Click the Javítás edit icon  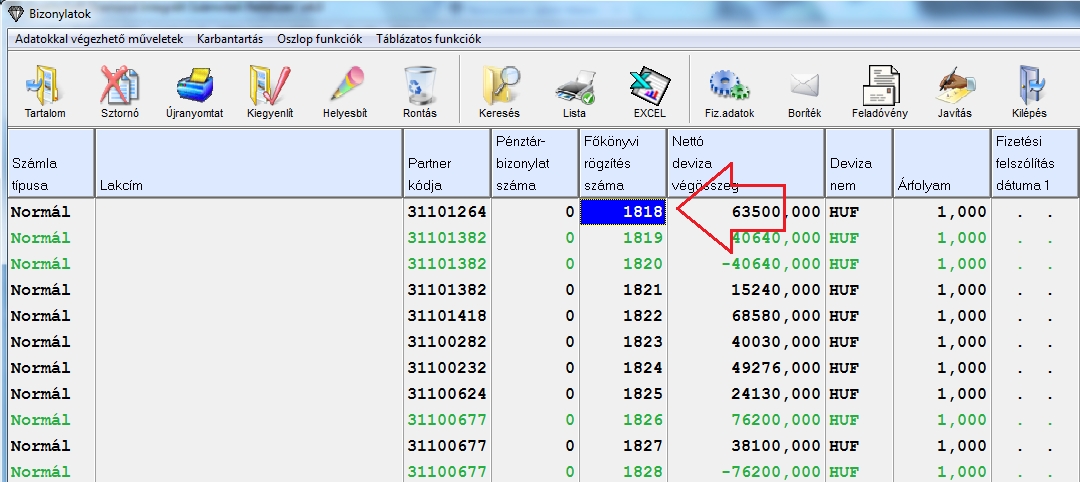(x=954, y=88)
